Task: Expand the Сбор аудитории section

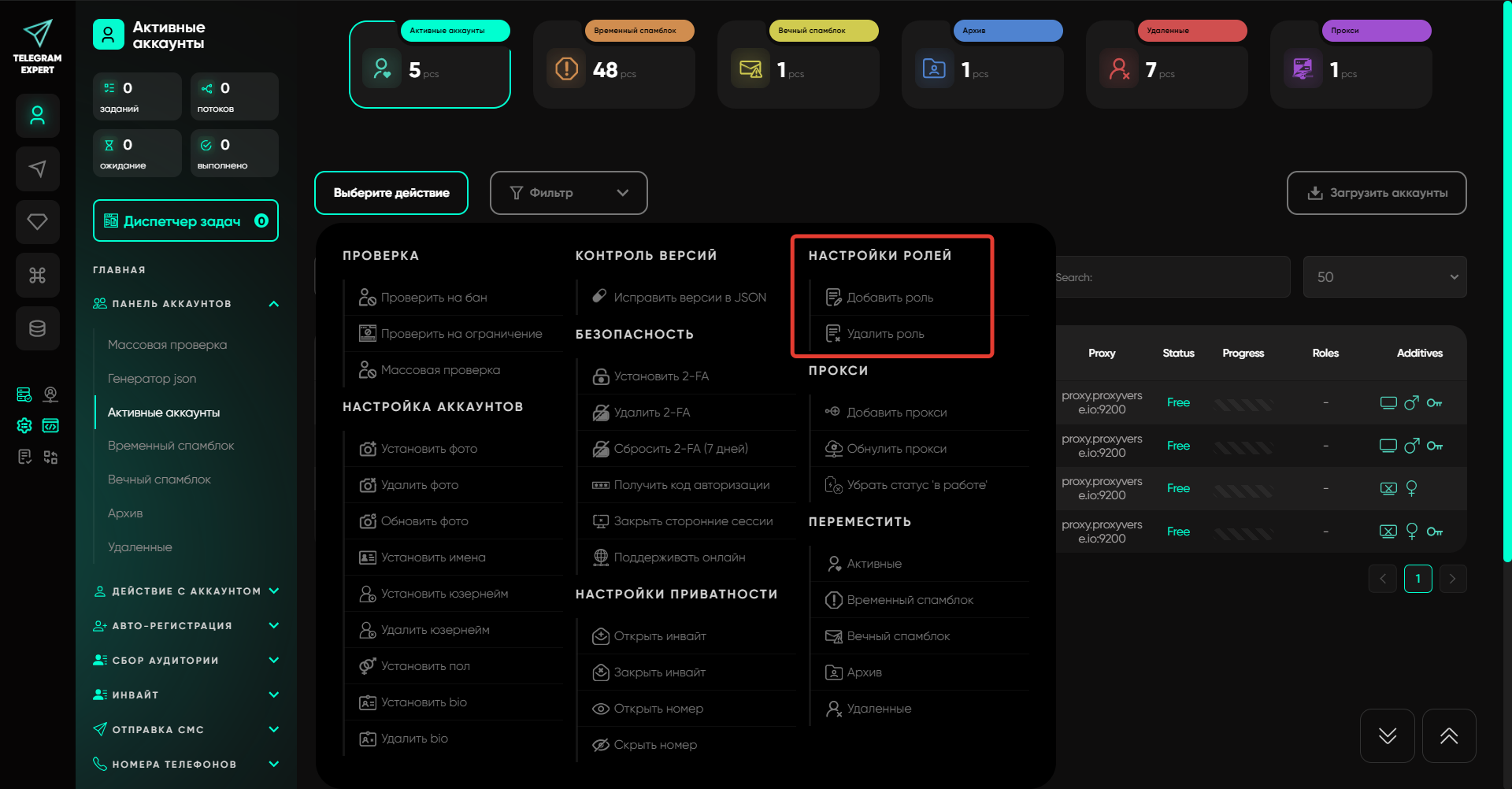Action: 186,661
